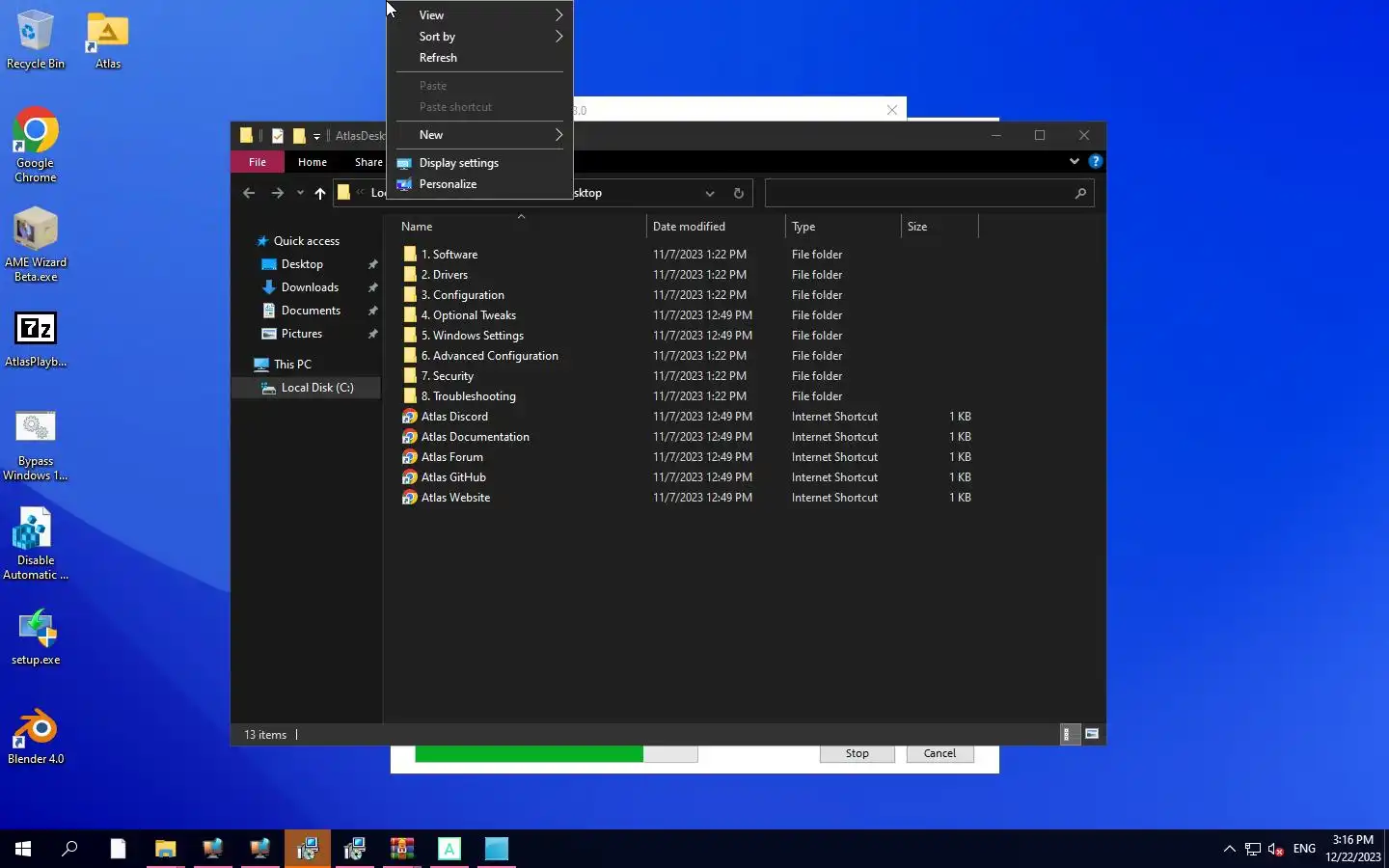The height and width of the screenshot is (868, 1389).
Task: Show hidden system tray icons
Action: [1229, 849]
